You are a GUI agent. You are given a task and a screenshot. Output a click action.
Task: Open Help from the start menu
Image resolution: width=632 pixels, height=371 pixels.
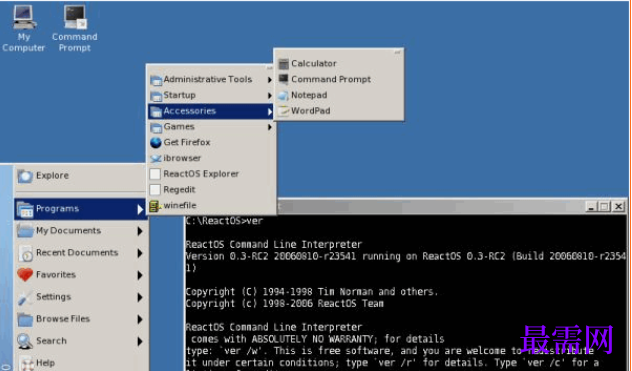coord(80,363)
